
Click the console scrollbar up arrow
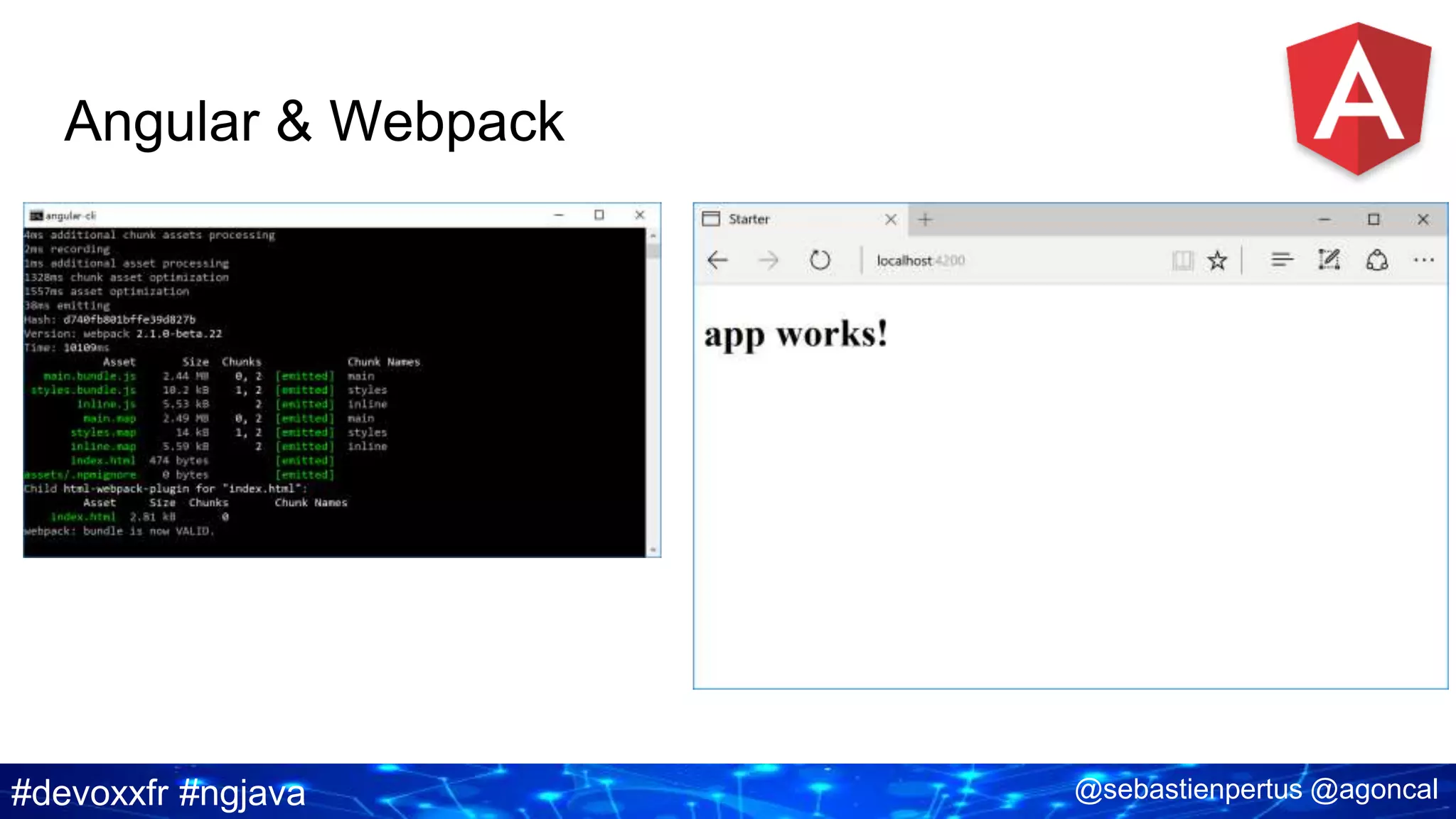coord(653,235)
